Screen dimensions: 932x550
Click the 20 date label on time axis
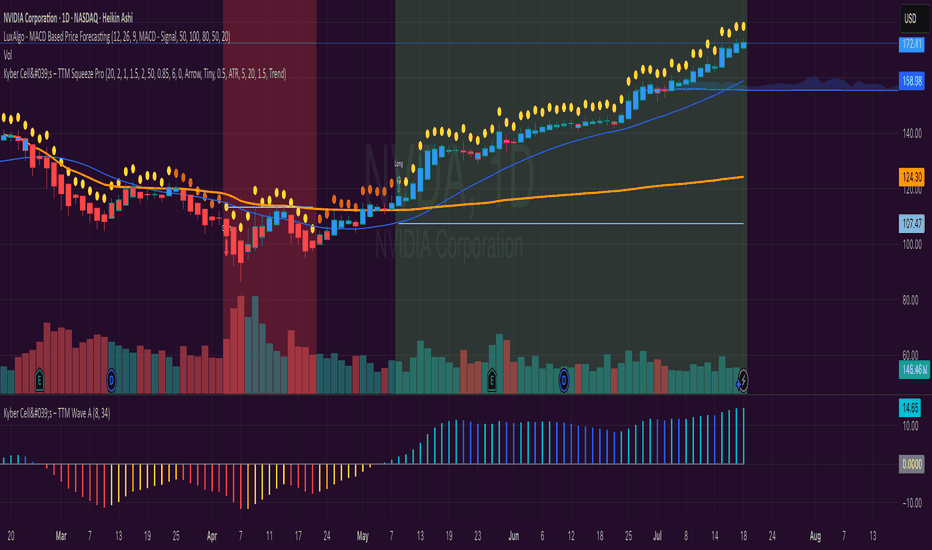pos(11,536)
